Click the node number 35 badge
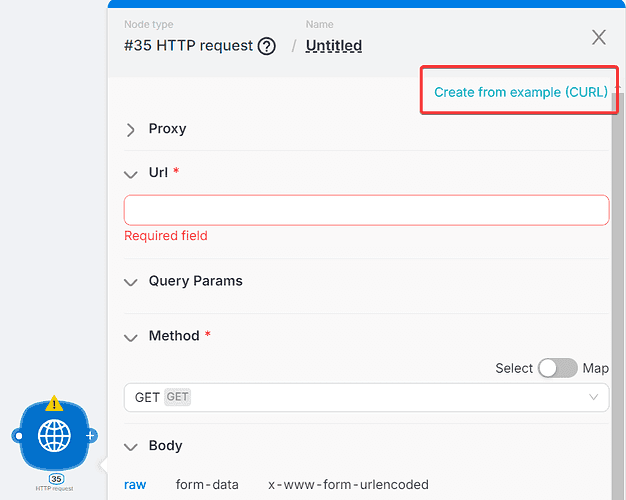The height and width of the screenshot is (500, 626). pyautogui.click(x=55, y=479)
